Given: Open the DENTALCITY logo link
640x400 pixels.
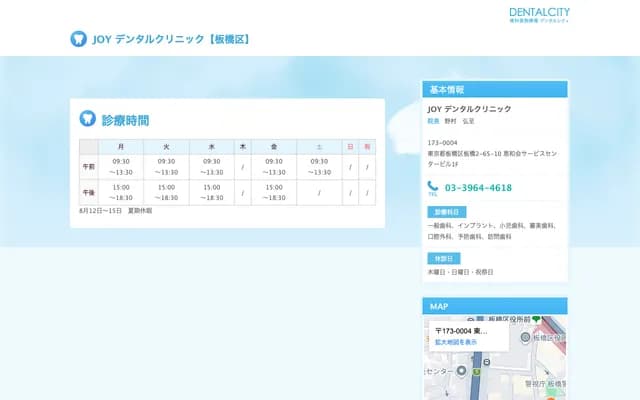Looking at the screenshot, I should point(539,15).
